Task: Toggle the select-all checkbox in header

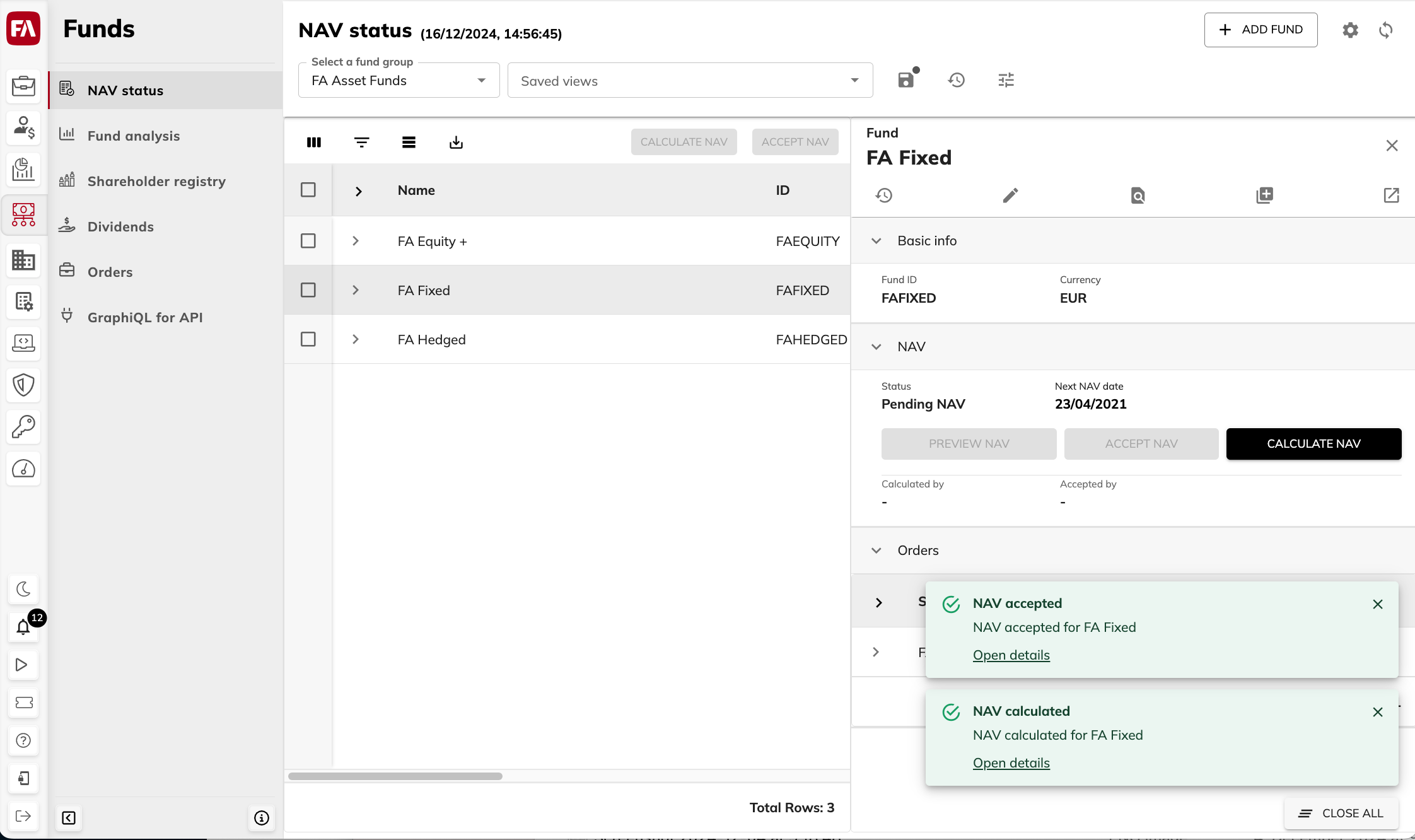Action: click(x=308, y=190)
